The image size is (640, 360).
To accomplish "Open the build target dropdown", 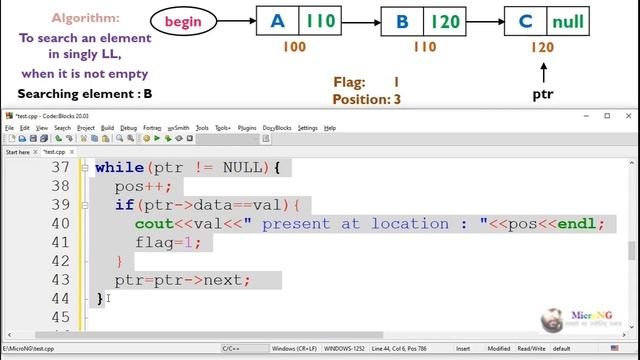I will [x=227, y=139].
